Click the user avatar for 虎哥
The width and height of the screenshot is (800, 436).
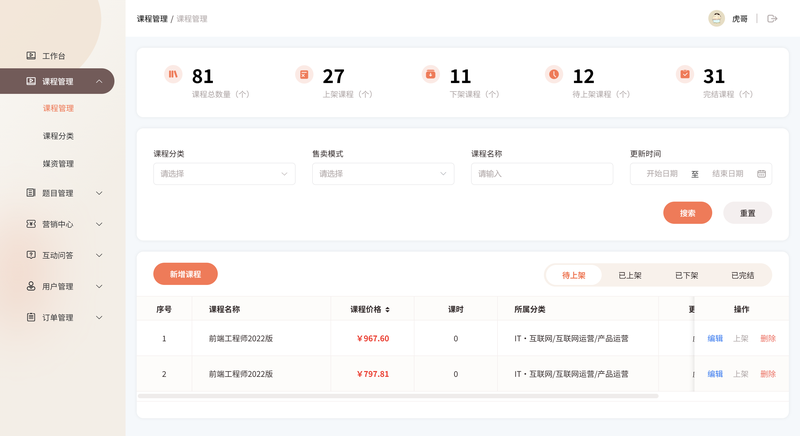tap(716, 19)
